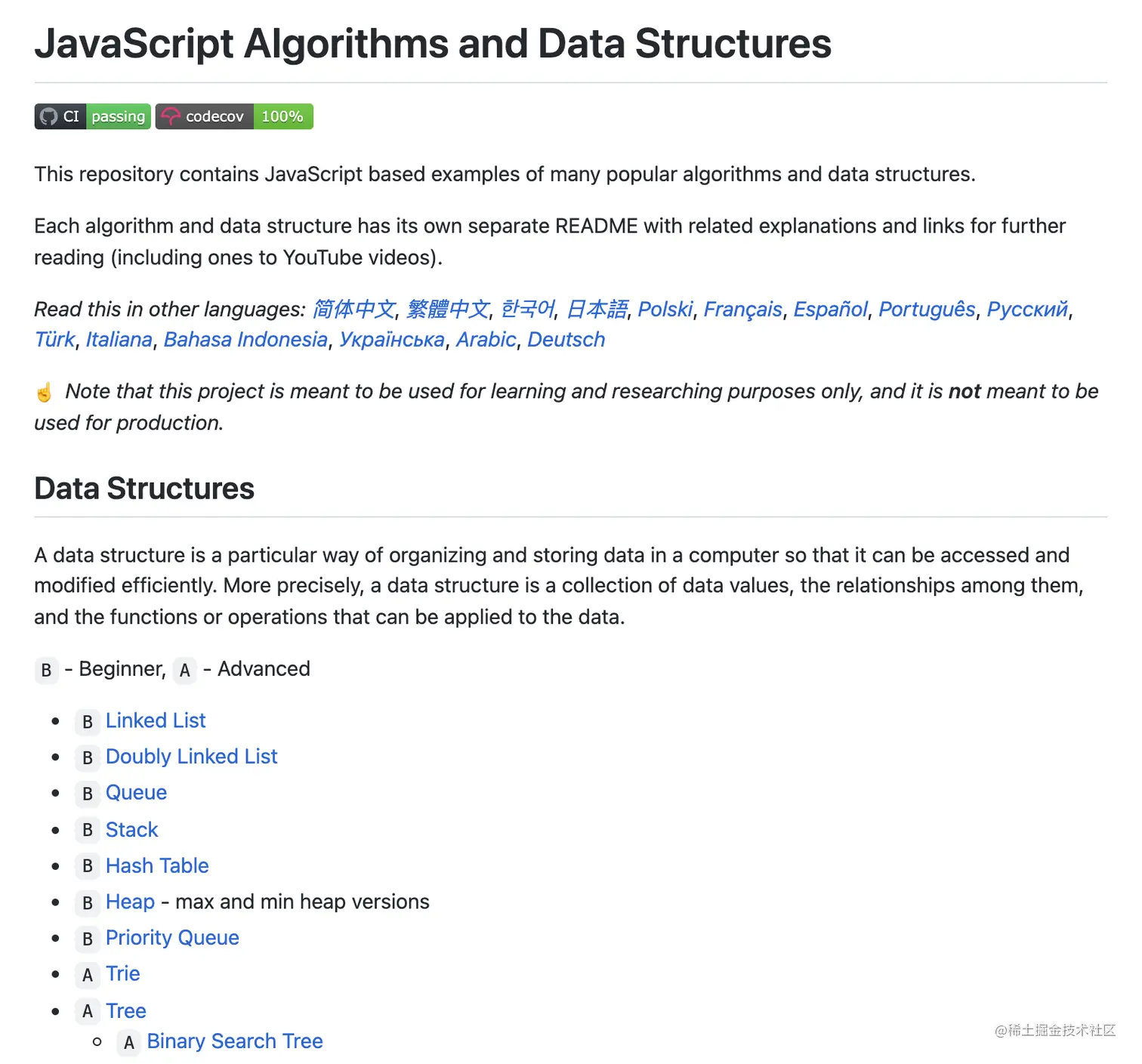Click the CI passing badge

point(92,116)
